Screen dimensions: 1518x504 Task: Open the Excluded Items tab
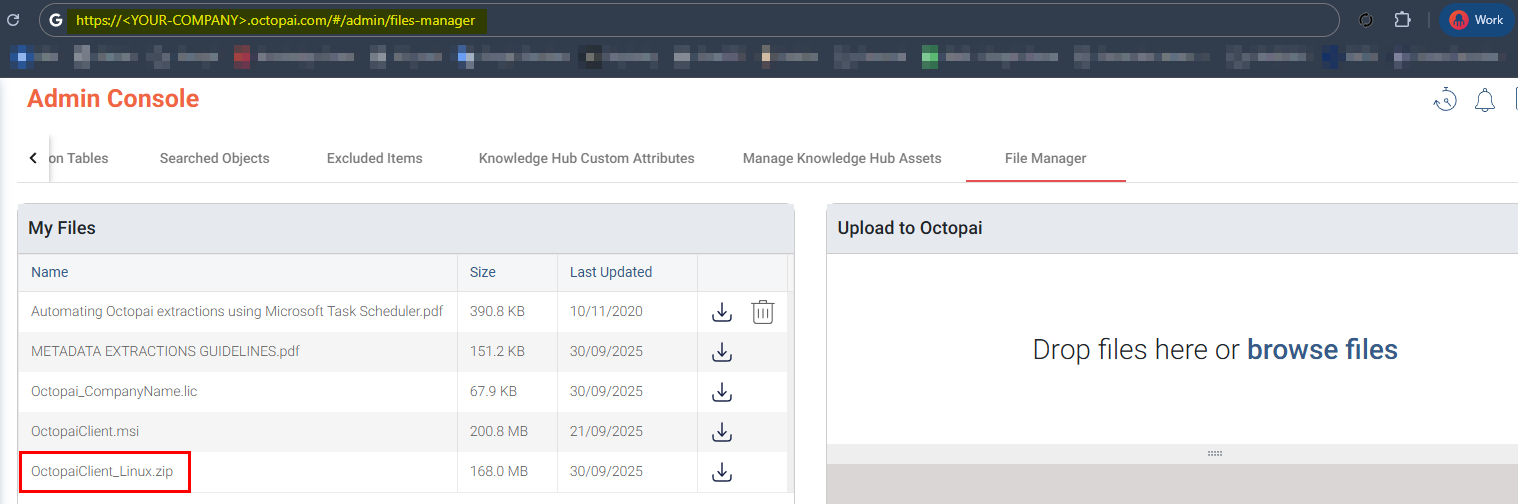[x=374, y=158]
